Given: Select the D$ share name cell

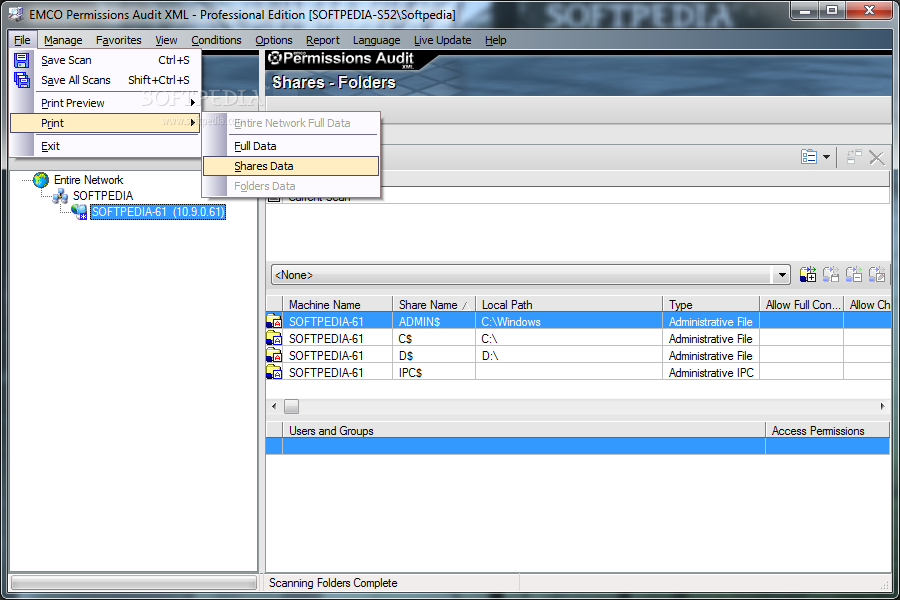Looking at the screenshot, I should [434, 355].
